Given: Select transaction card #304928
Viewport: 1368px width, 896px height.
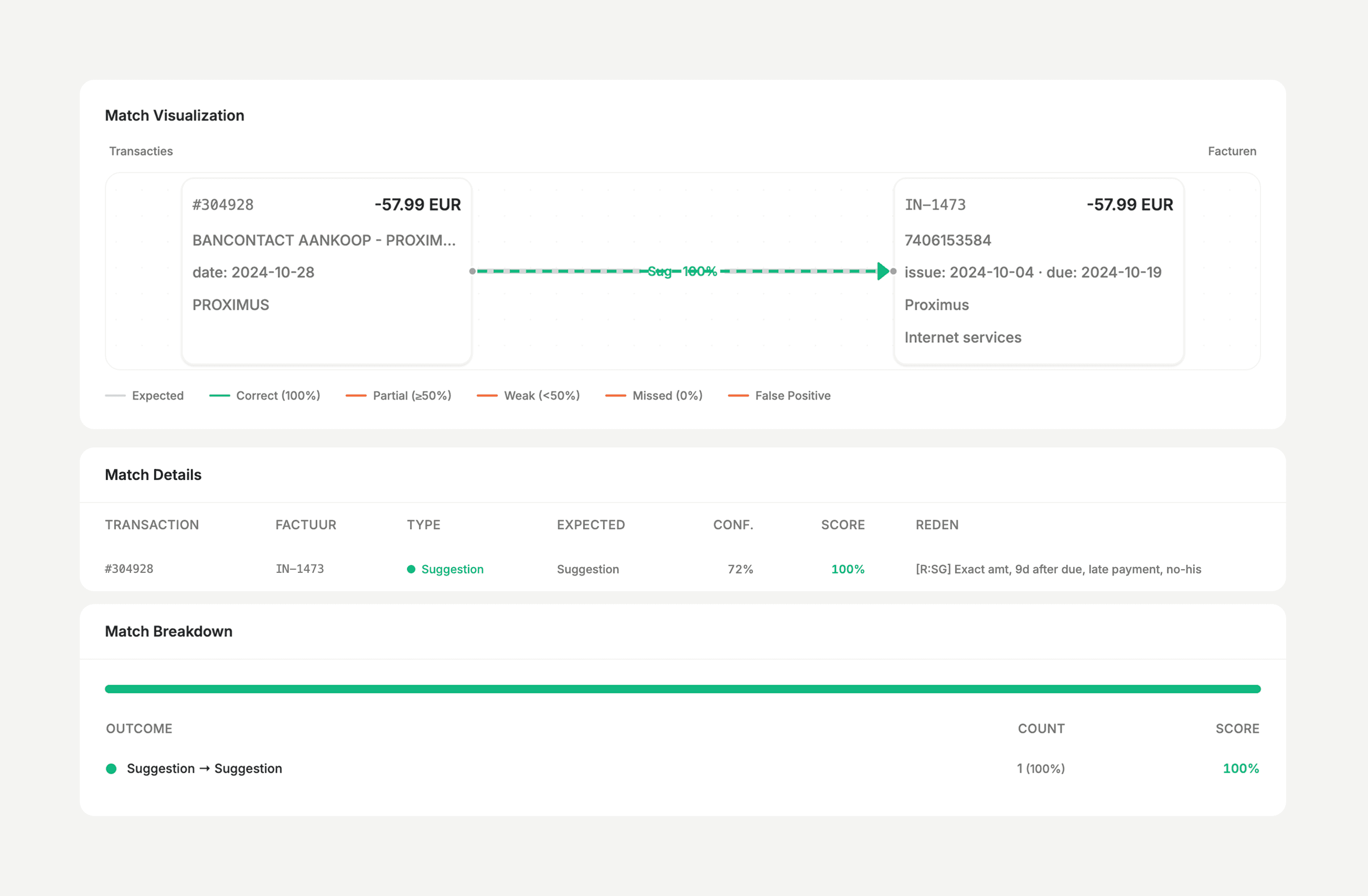Looking at the screenshot, I should (x=326, y=271).
